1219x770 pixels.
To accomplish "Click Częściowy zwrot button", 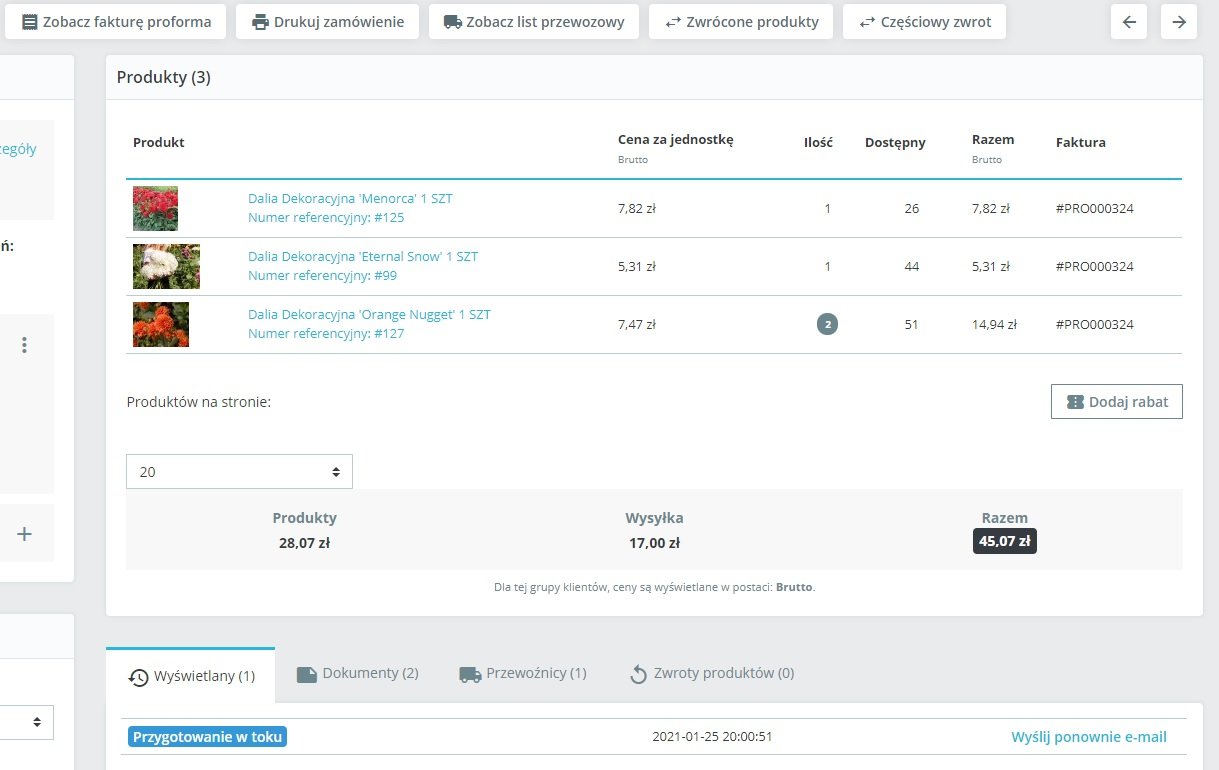I will 924,21.
